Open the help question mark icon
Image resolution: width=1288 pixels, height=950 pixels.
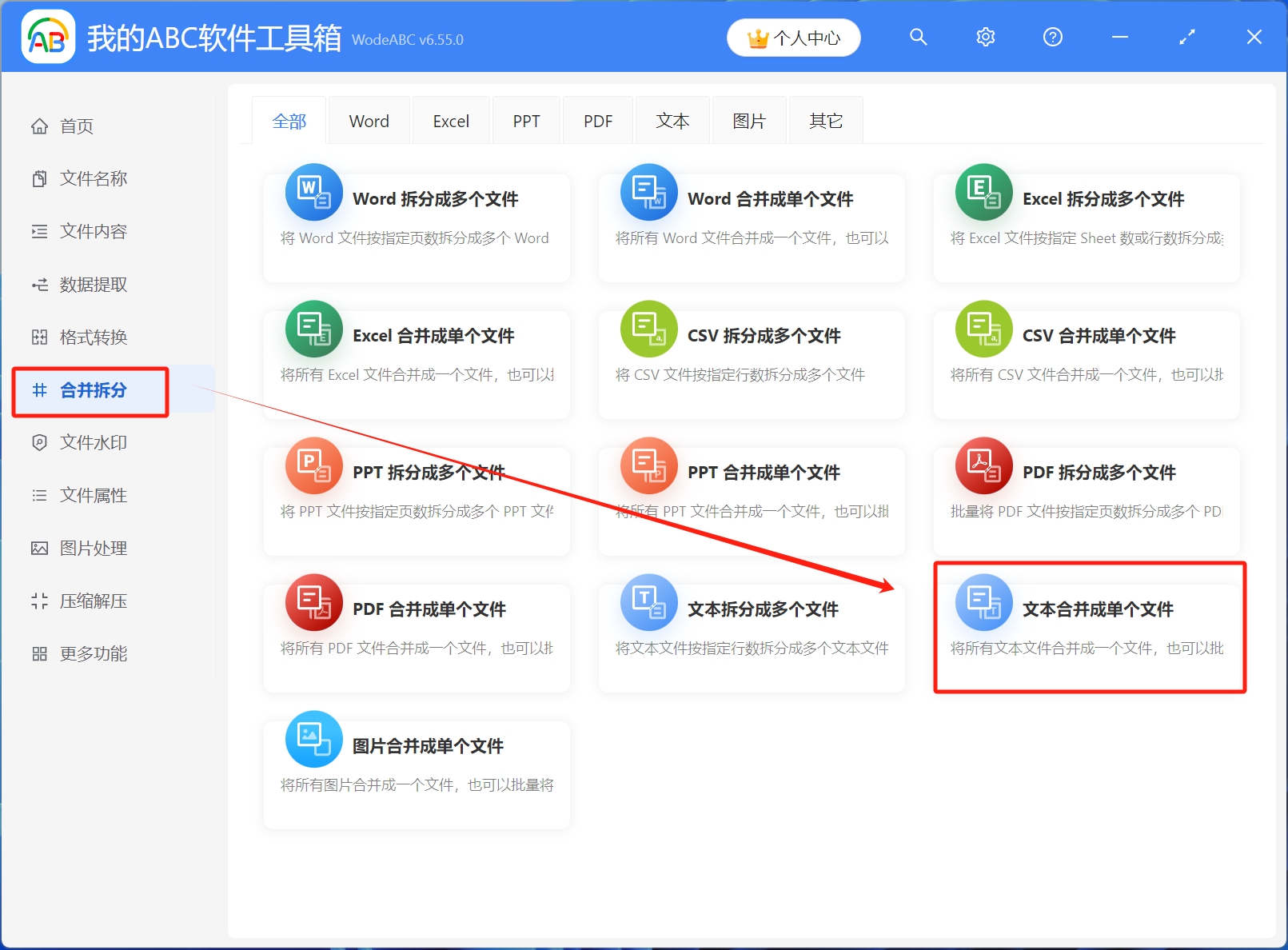click(x=1052, y=37)
